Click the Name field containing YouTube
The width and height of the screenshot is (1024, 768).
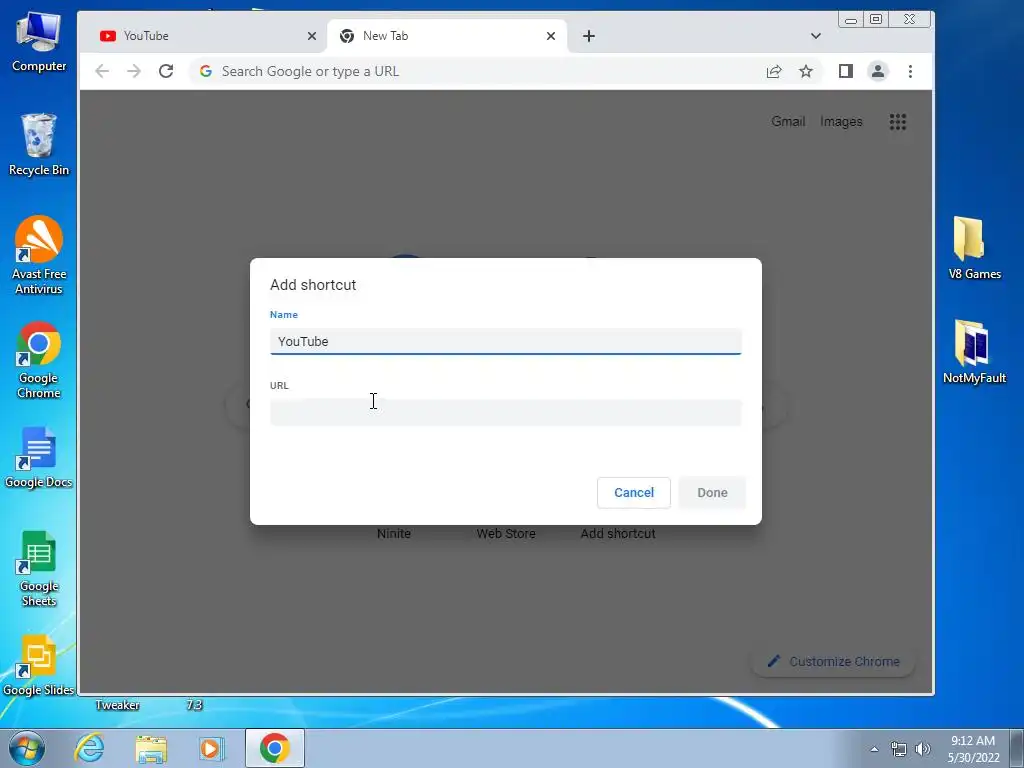click(x=505, y=341)
